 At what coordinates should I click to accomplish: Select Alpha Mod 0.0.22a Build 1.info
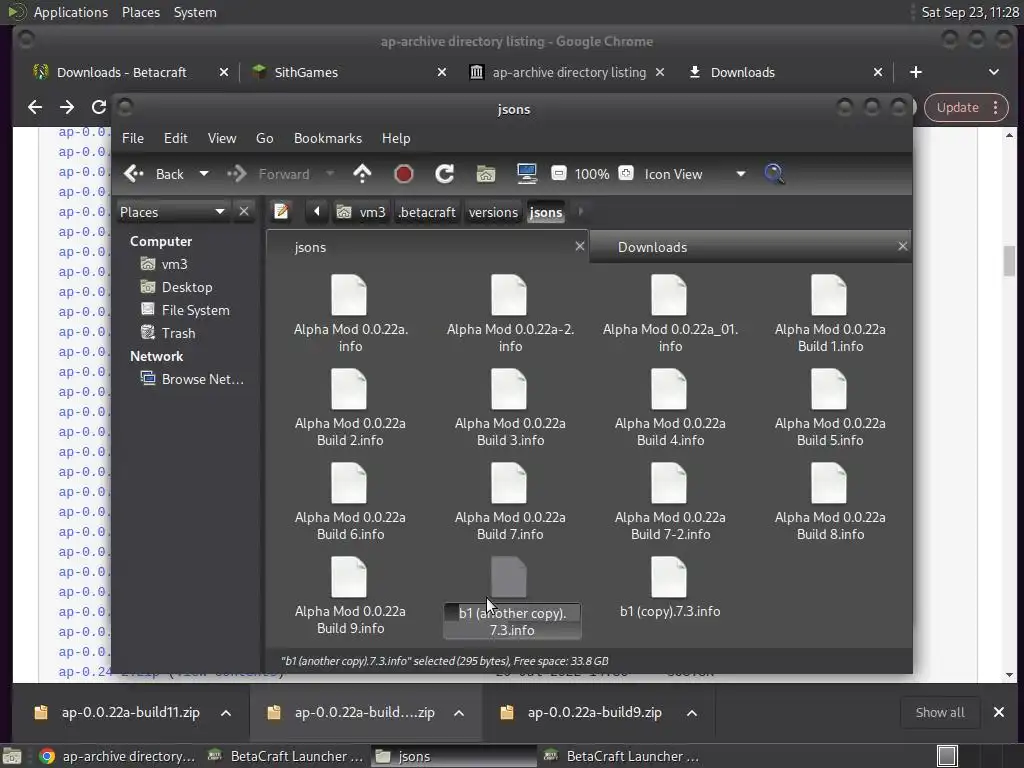(x=830, y=314)
